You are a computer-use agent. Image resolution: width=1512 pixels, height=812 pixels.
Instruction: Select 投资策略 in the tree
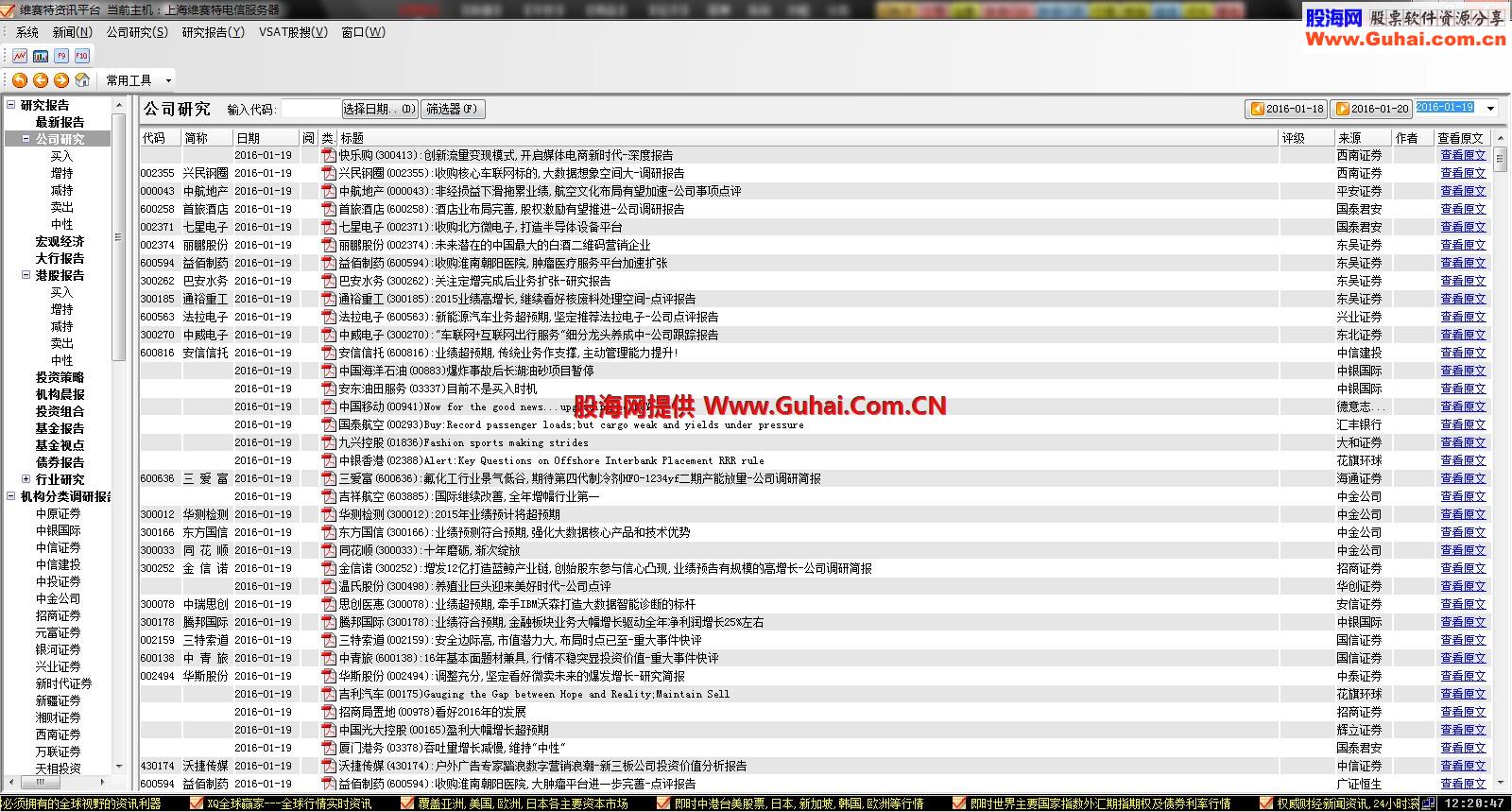click(x=60, y=377)
